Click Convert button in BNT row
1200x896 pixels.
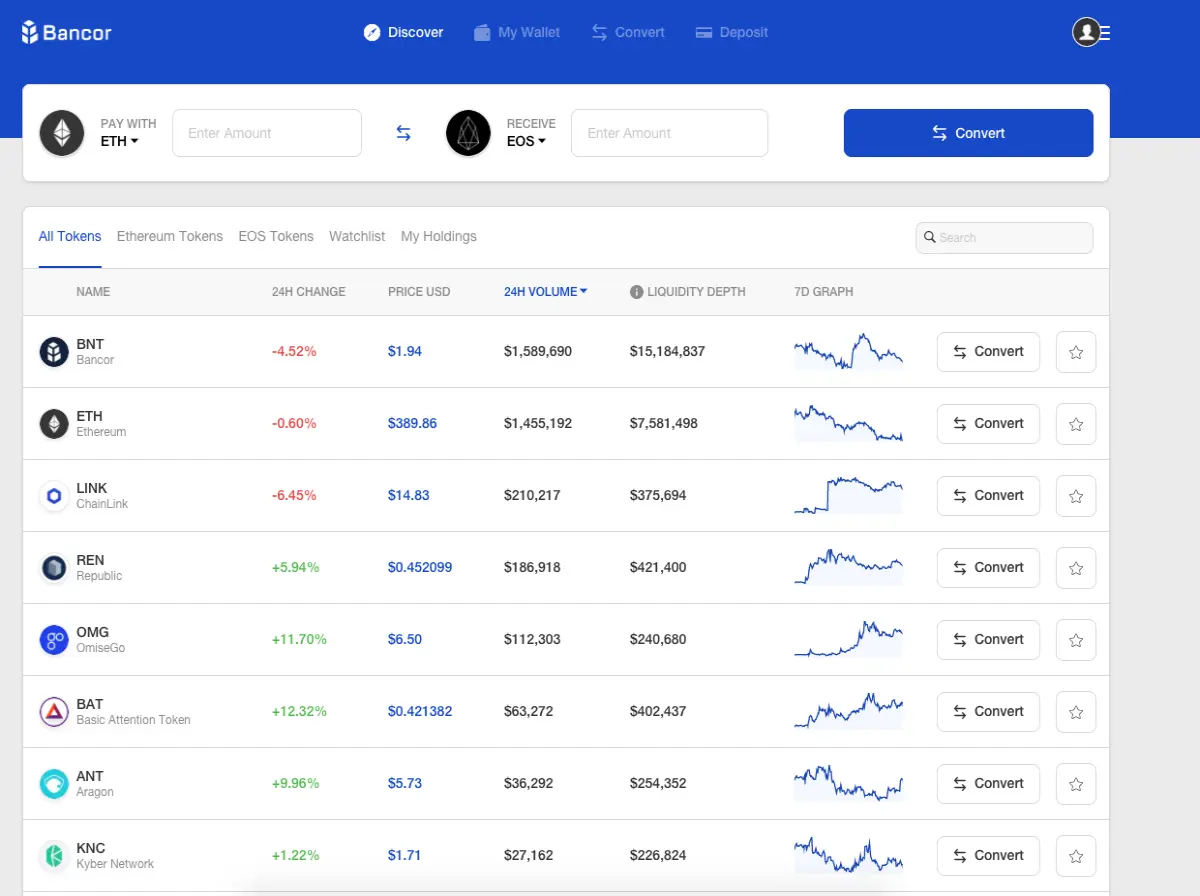(988, 352)
